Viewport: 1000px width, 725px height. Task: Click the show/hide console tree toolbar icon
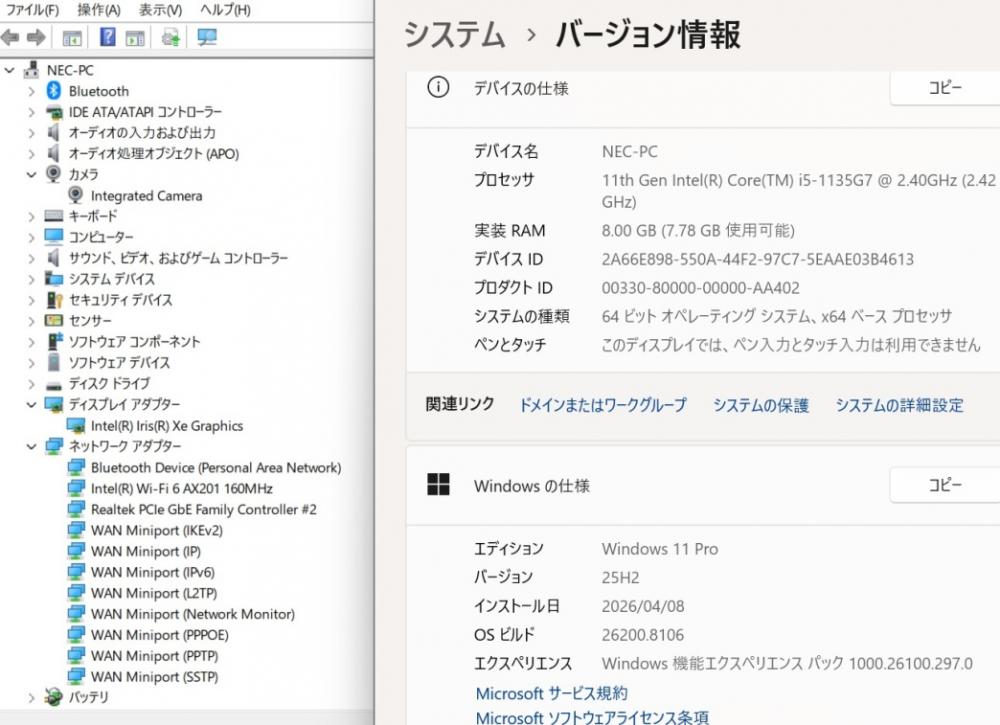tap(72, 38)
